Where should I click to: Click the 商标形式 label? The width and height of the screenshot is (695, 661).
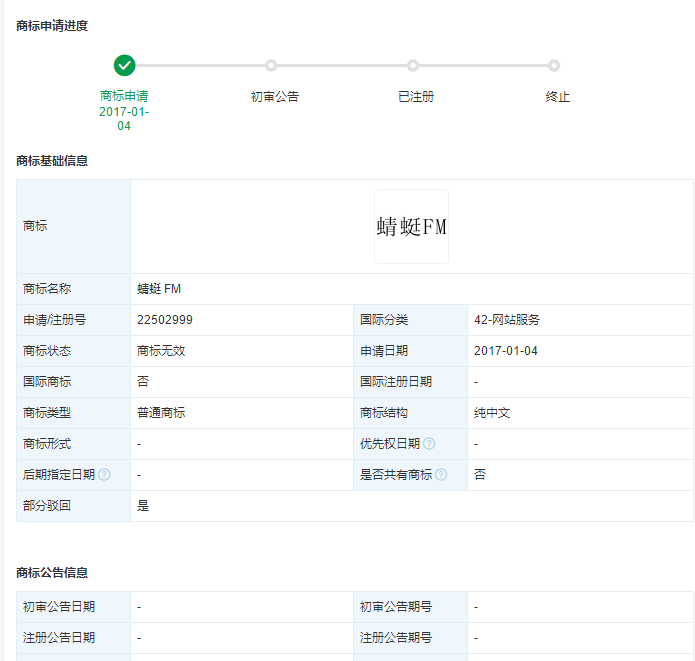pyautogui.click(x=47, y=444)
